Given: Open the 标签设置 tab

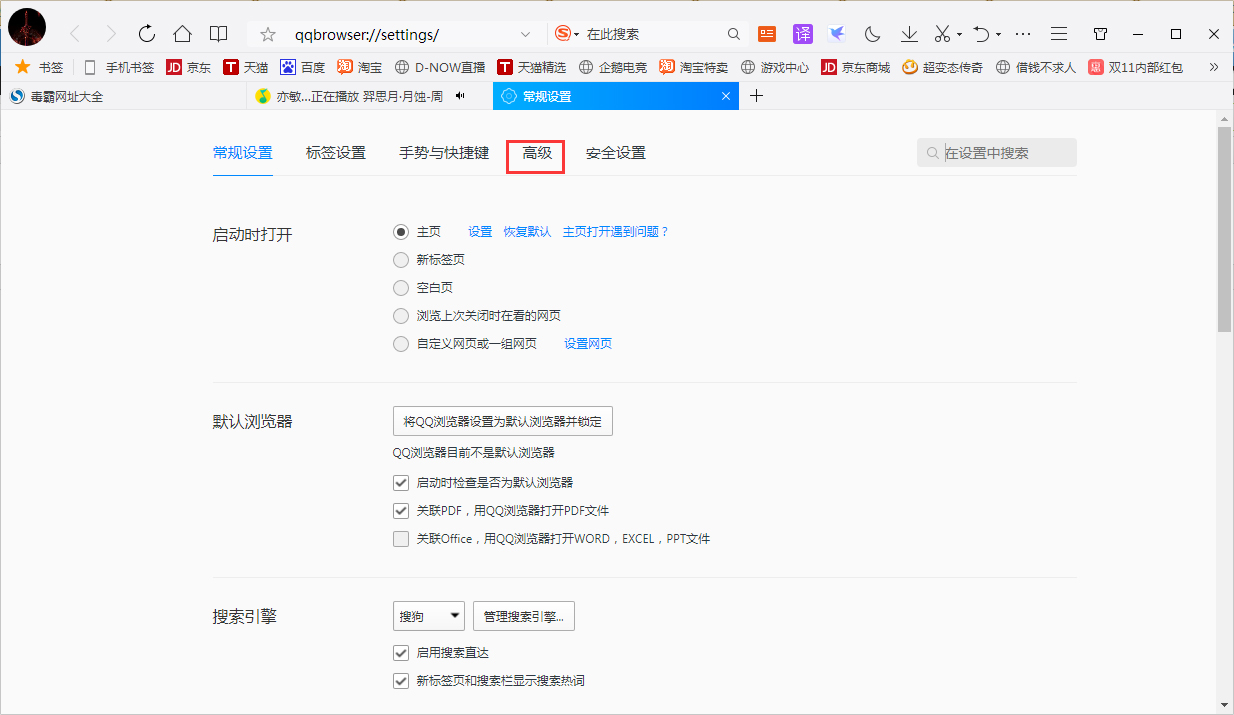Looking at the screenshot, I should tap(335, 153).
